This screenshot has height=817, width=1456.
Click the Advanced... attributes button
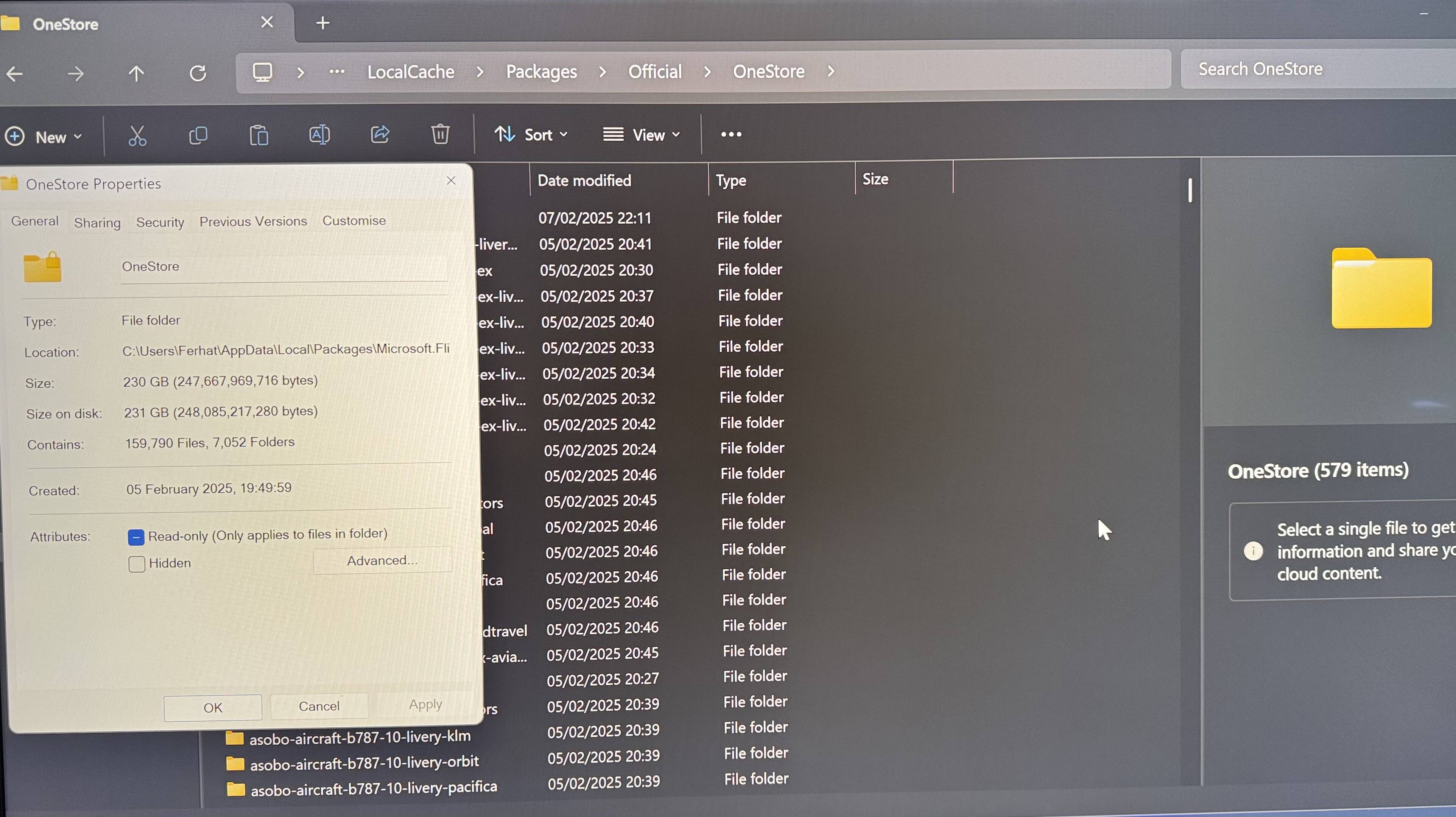click(x=382, y=560)
